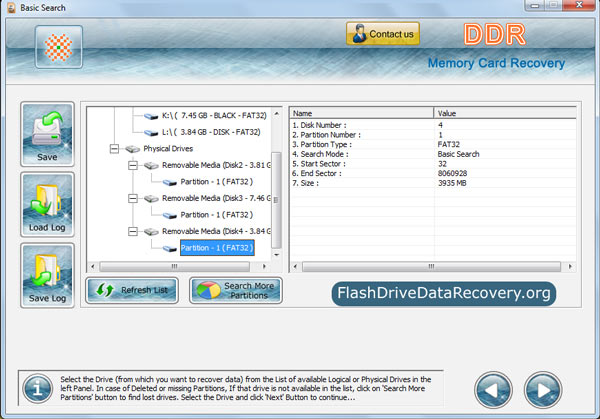Screen dimensions: 600x419
Task: Click the '5. Start Sector :' row
Action: pyautogui.click(x=433, y=164)
